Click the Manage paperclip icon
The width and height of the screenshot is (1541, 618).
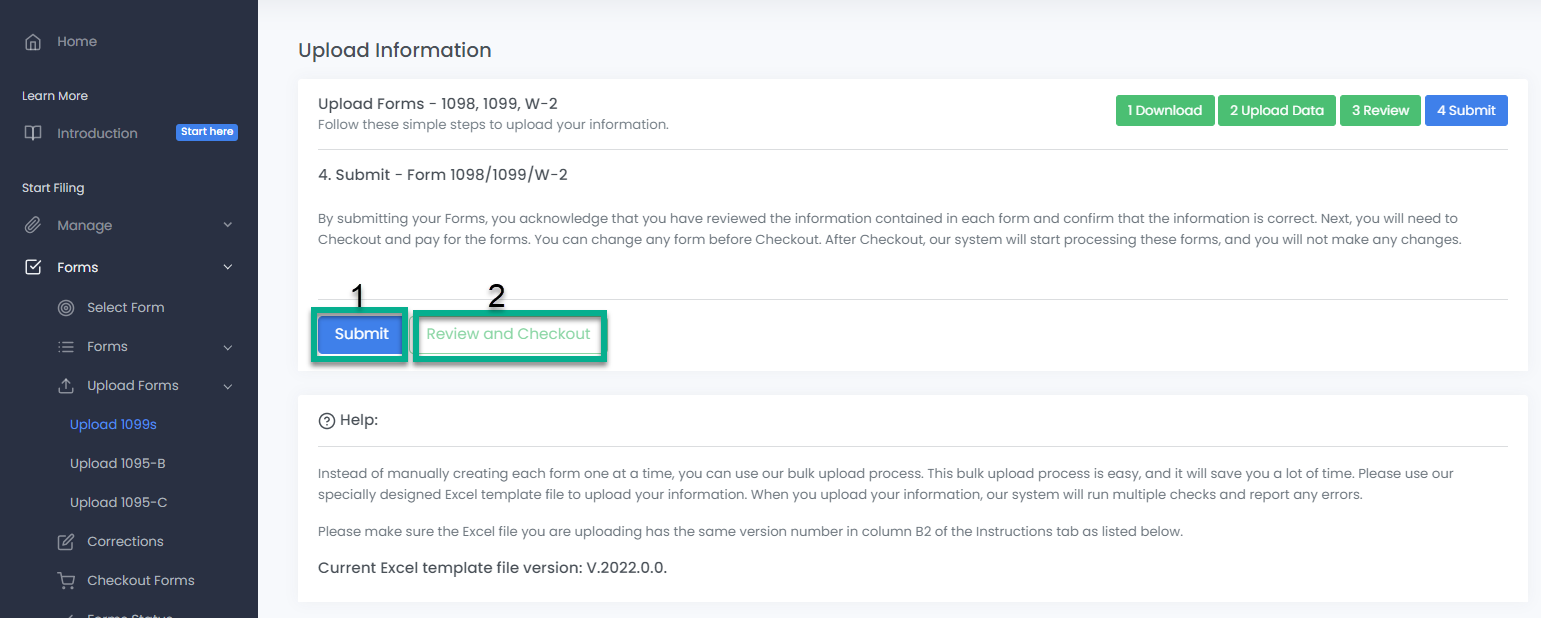coord(33,226)
